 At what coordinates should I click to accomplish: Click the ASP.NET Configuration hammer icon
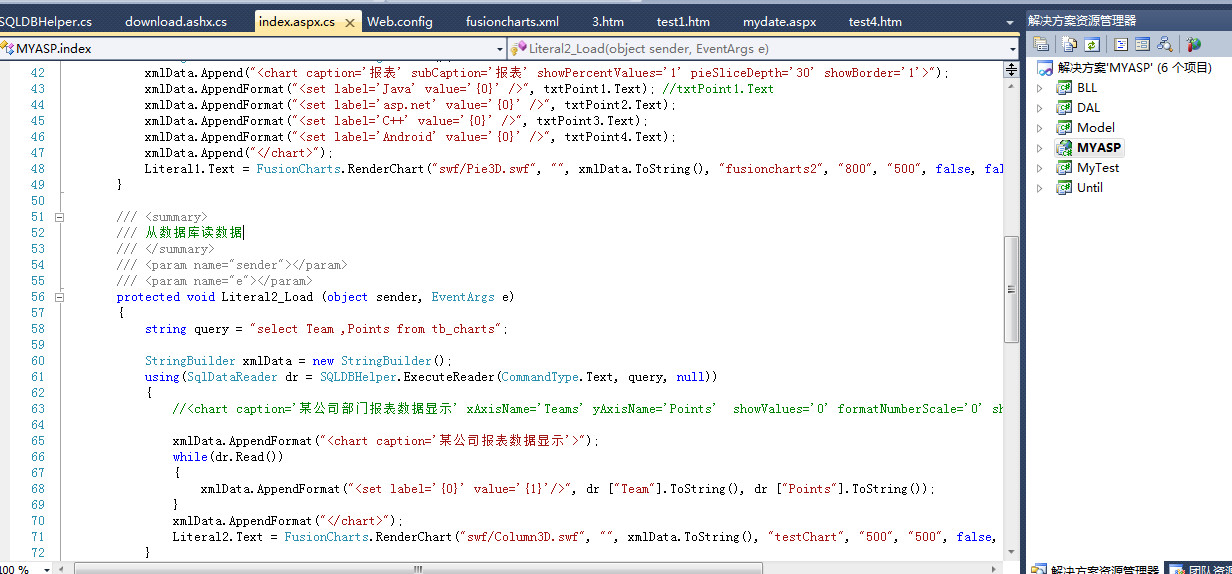pyautogui.click(x=1193, y=44)
